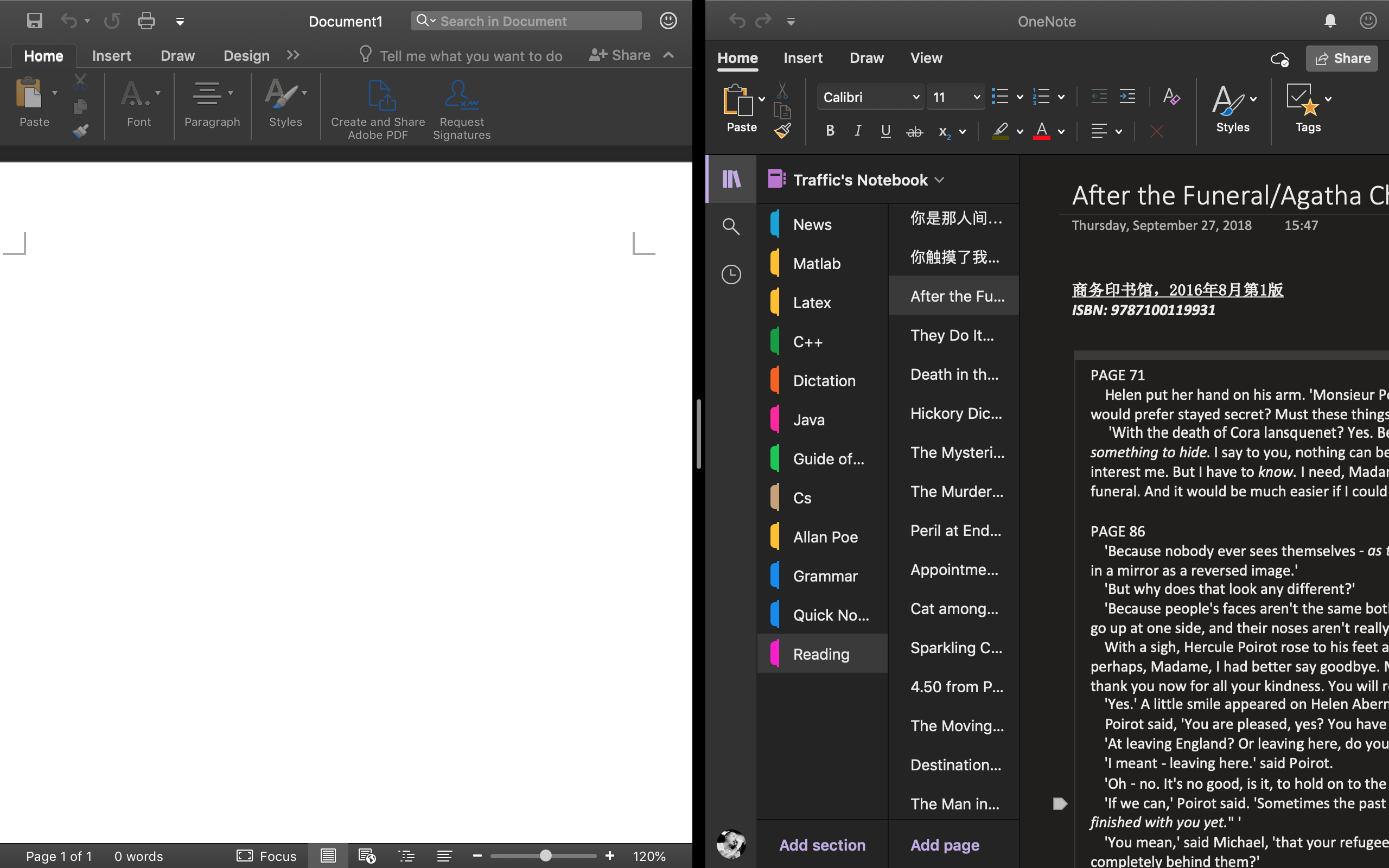Expand bullet list options arrow
Image resolution: width=1389 pixels, height=868 pixels.
click(x=1020, y=97)
